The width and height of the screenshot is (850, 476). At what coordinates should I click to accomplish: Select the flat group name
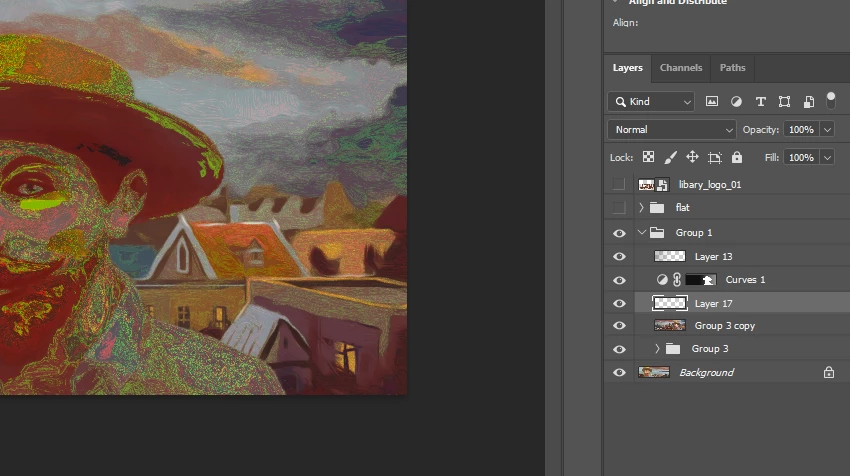tap(682, 208)
